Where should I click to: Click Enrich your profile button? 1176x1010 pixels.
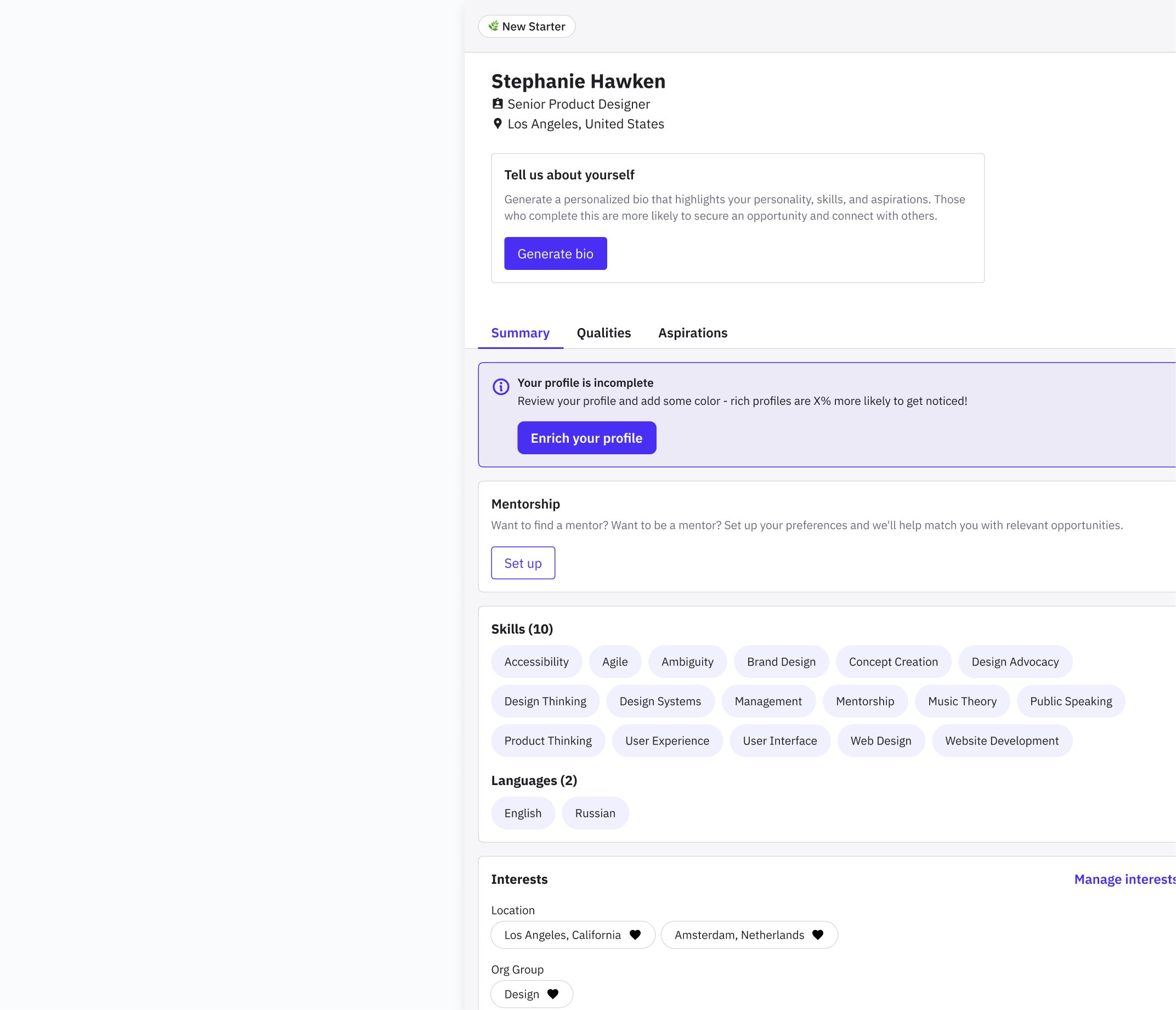click(586, 438)
